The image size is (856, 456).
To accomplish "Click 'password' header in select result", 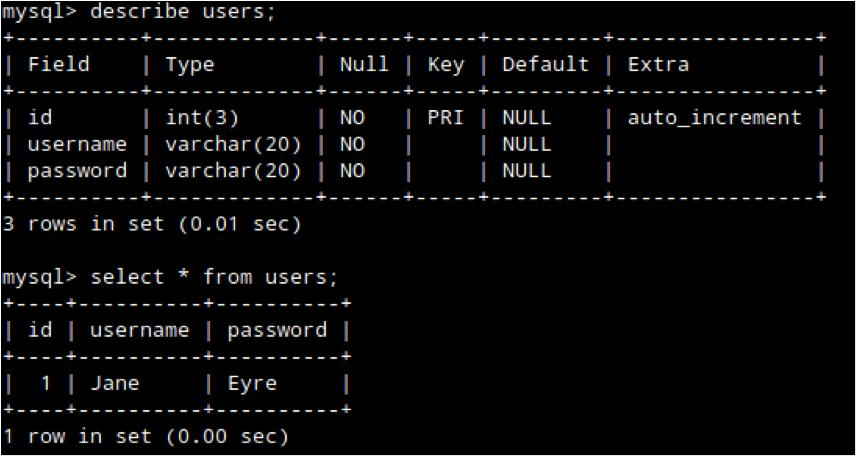I will 277,330.
